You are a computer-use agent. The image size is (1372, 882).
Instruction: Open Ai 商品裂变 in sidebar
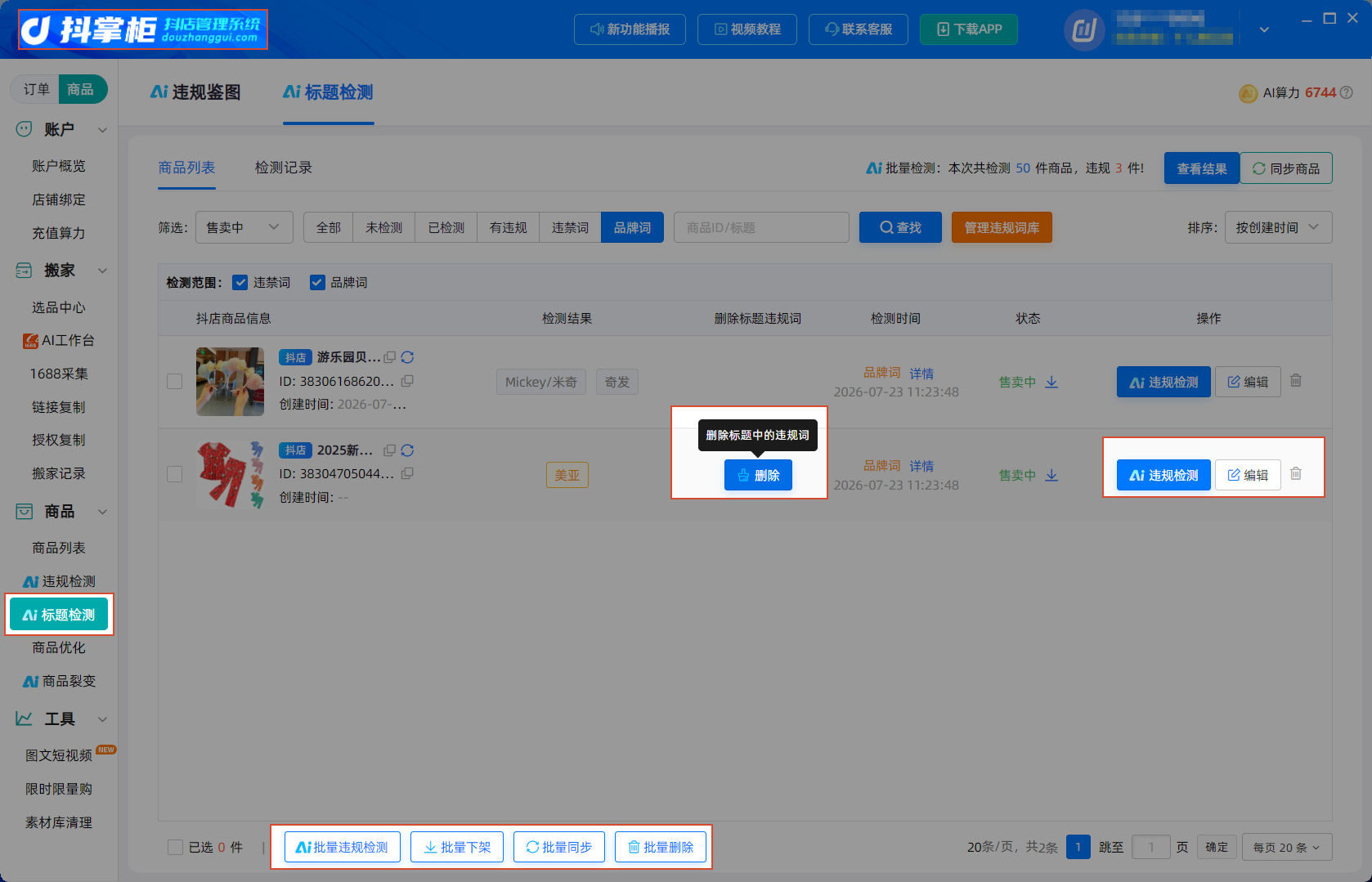coord(59,681)
